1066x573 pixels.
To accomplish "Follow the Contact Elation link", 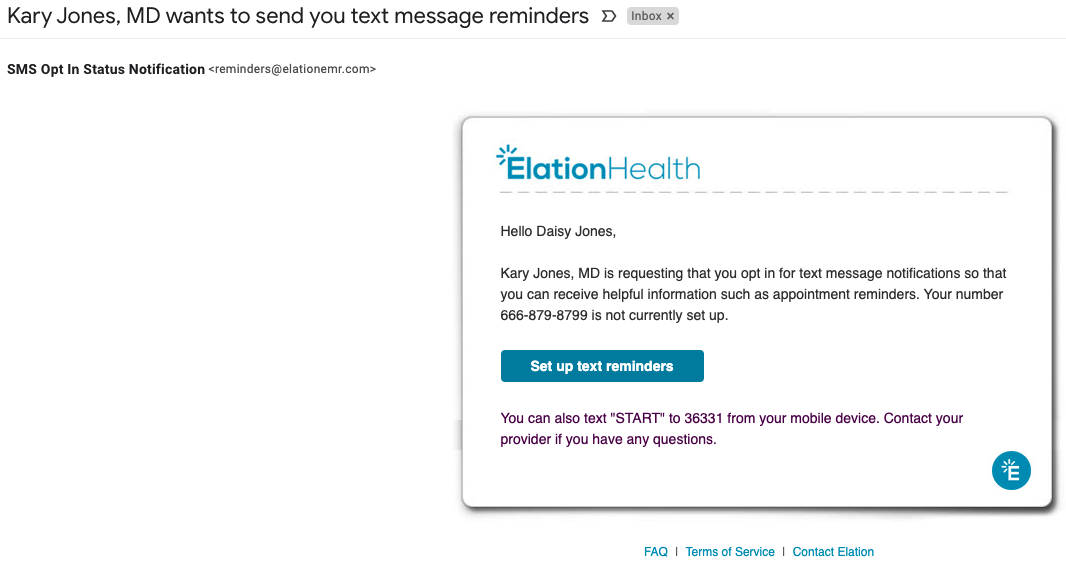I will click(x=833, y=552).
